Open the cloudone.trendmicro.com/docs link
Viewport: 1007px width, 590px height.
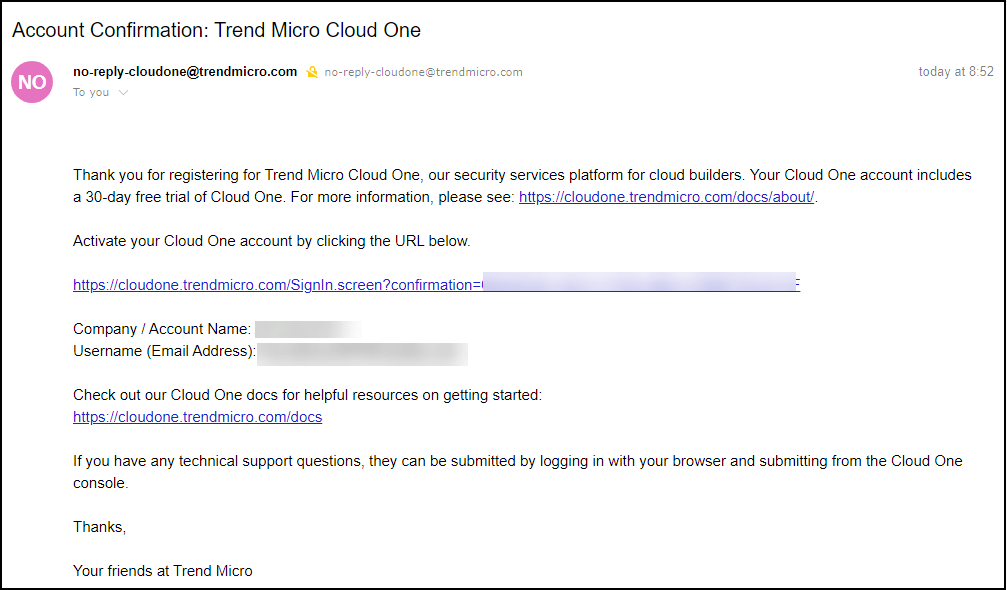[x=198, y=417]
